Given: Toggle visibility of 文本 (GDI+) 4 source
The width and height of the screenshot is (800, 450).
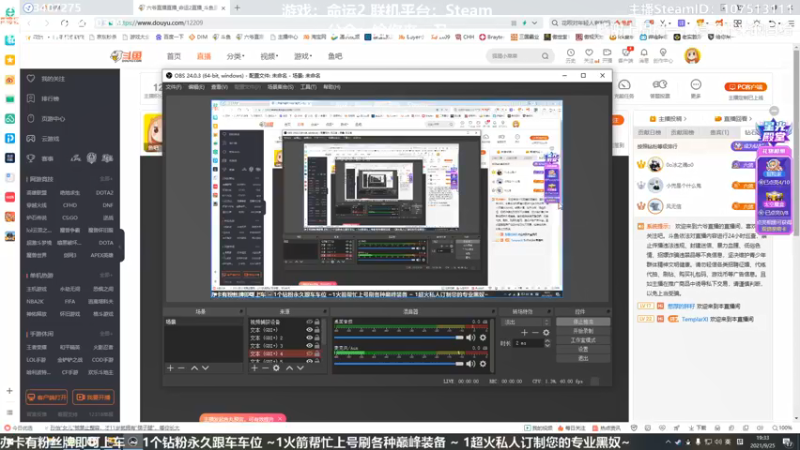Looking at the screenshot, I should (309, 354).
